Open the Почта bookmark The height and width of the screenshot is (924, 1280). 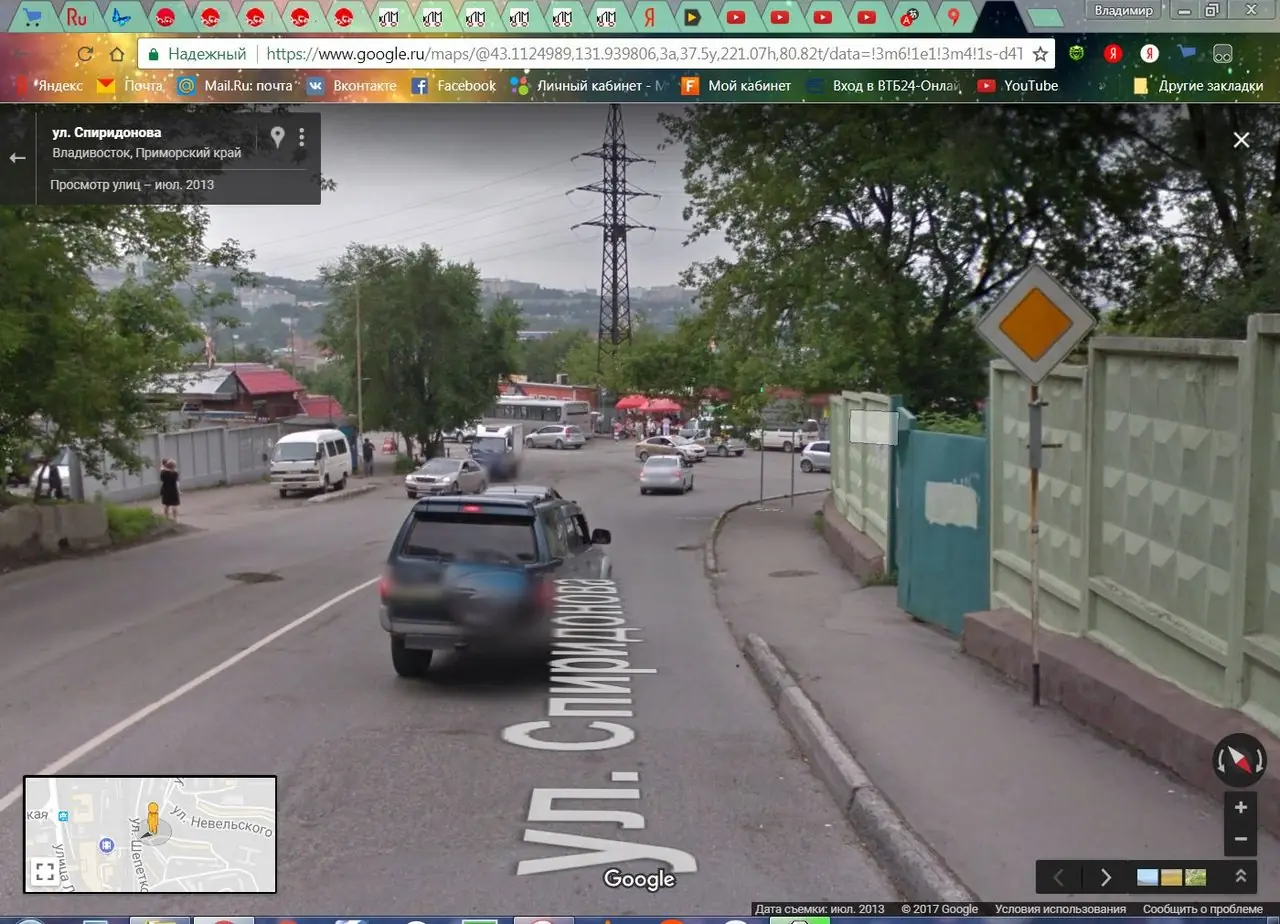point(130,86)
